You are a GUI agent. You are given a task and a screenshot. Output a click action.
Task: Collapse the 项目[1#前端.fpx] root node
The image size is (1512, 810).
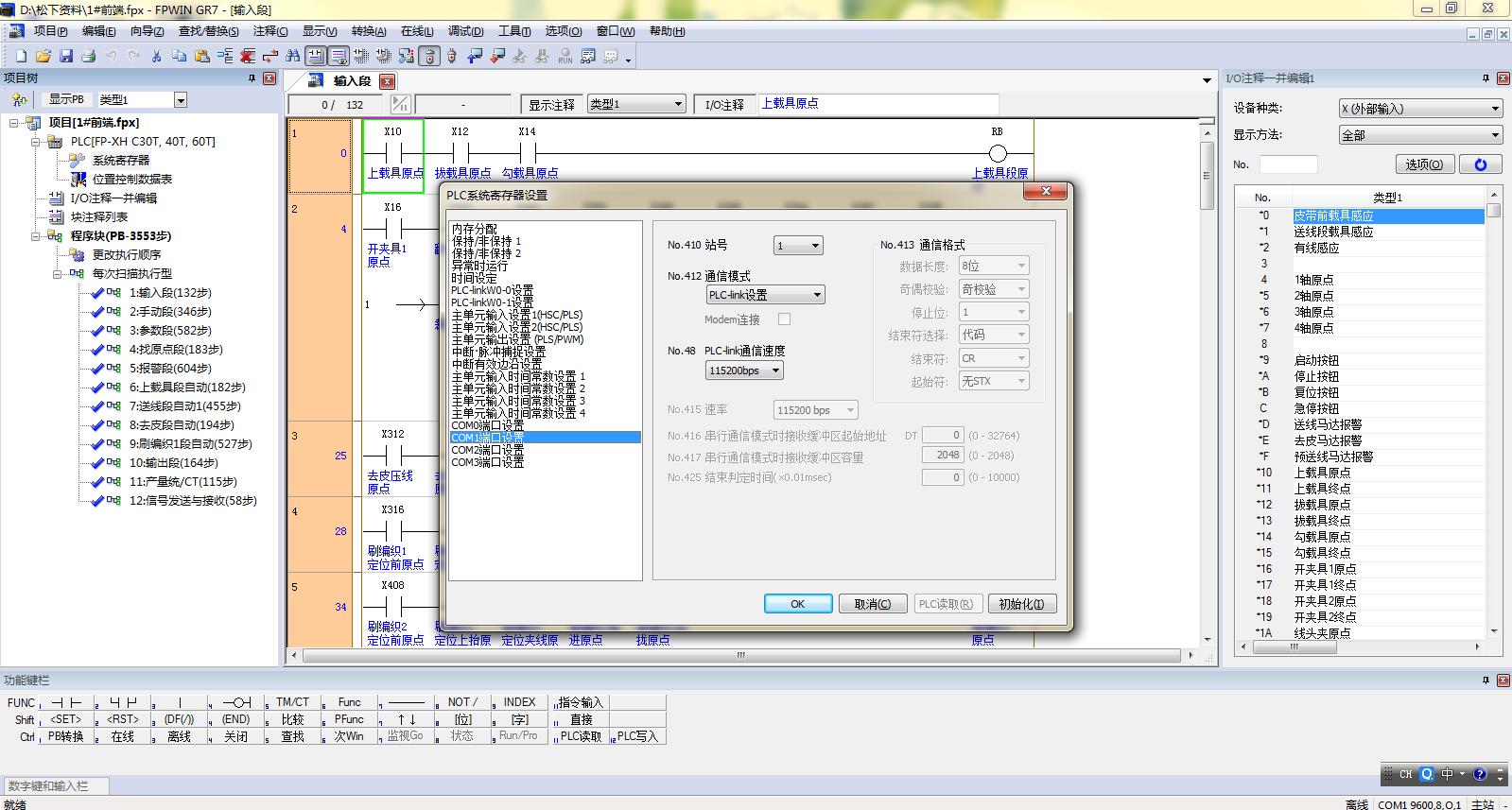click(14, 122)
